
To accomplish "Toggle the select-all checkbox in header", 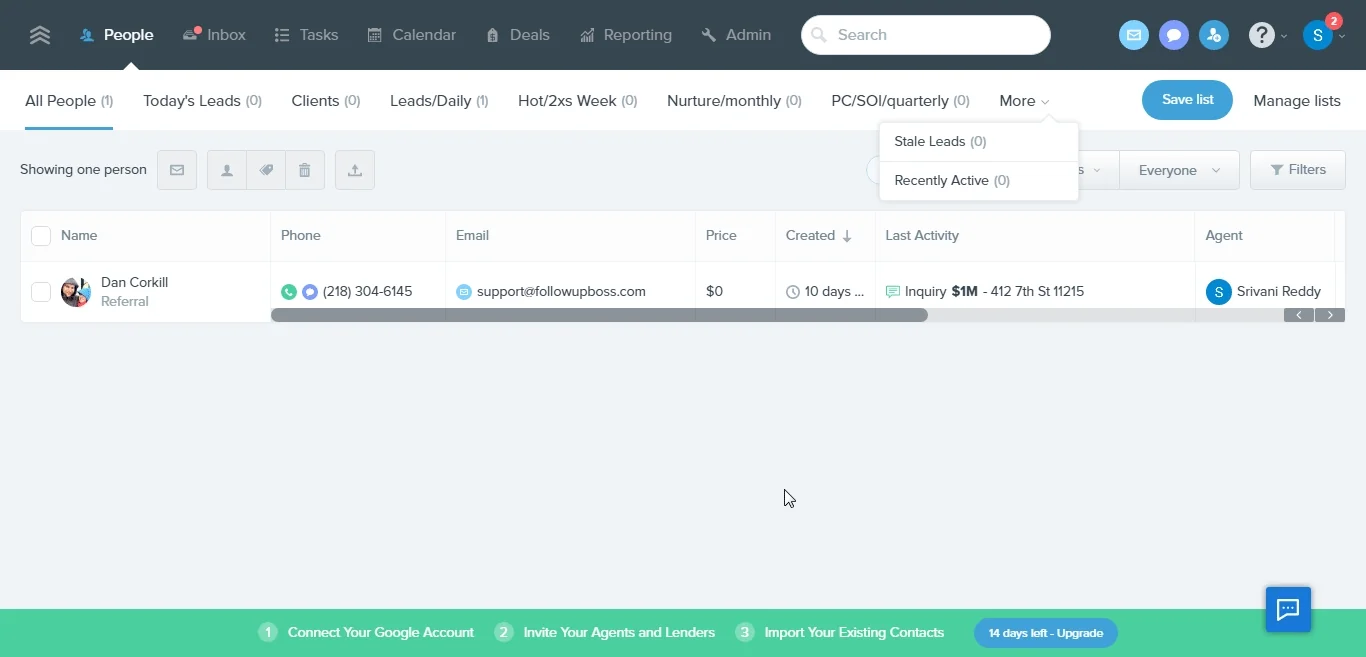I will 41,236.
